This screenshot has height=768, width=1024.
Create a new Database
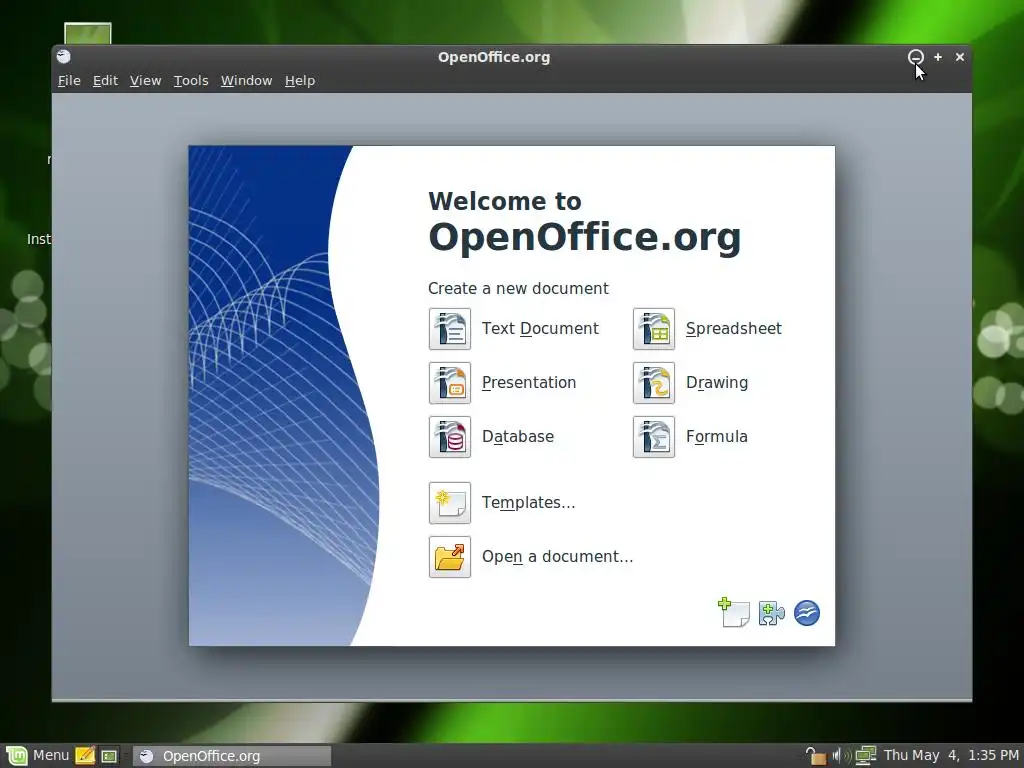pyautogui.click(x=449, y=437)
